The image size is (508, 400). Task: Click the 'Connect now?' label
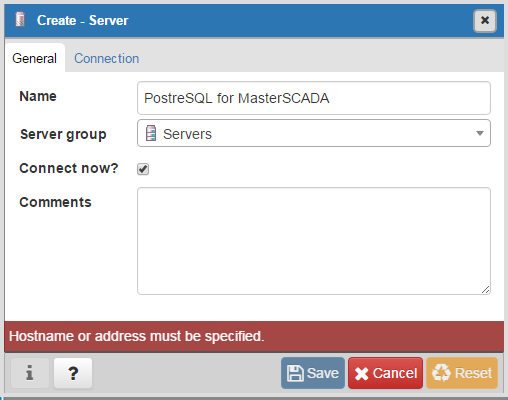click(x=69, y=168)
